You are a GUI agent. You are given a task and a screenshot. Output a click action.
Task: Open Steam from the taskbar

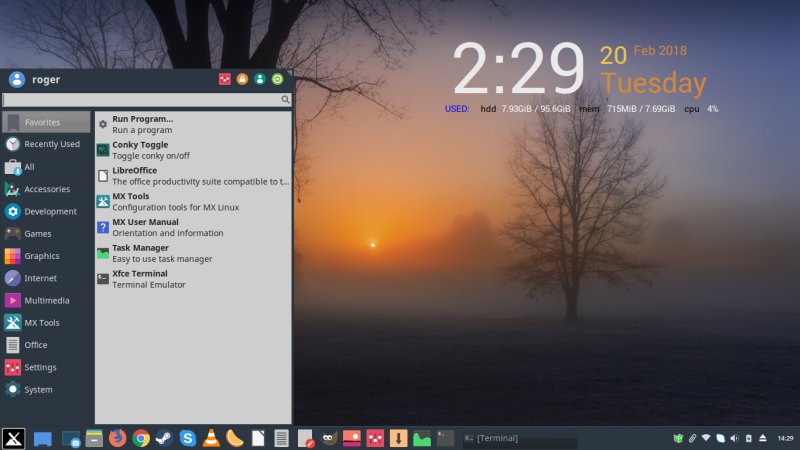(164, 438)
